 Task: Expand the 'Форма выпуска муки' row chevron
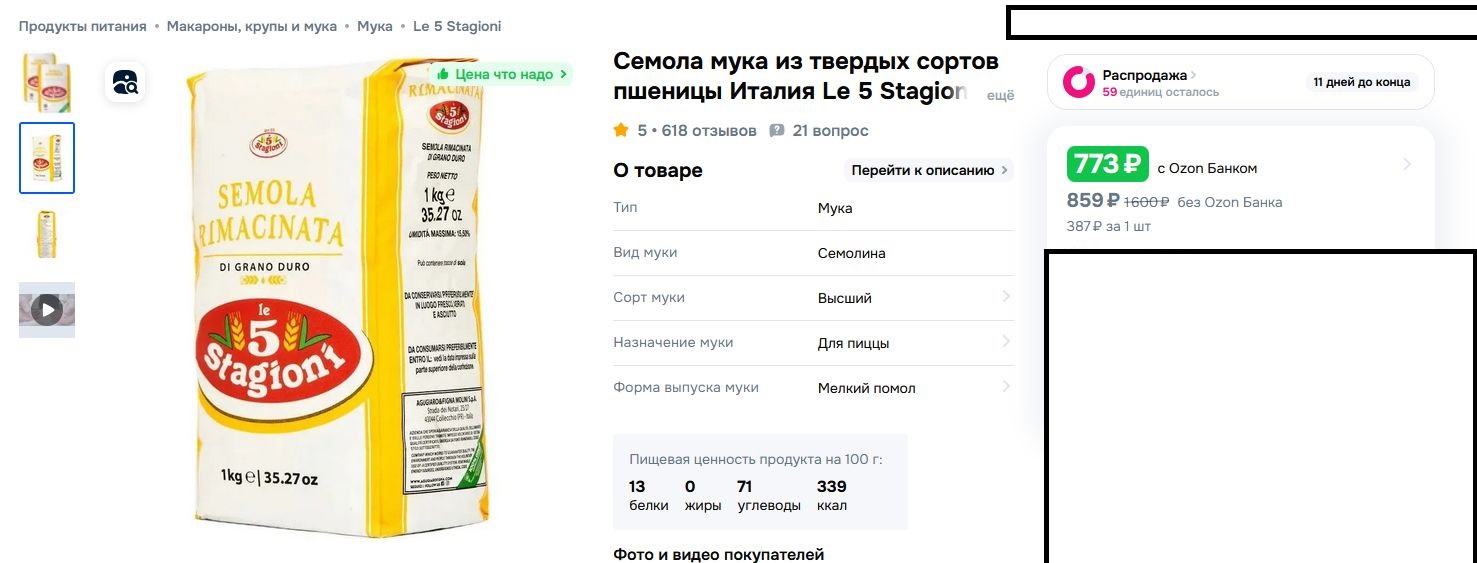(x=1005, y=387)
